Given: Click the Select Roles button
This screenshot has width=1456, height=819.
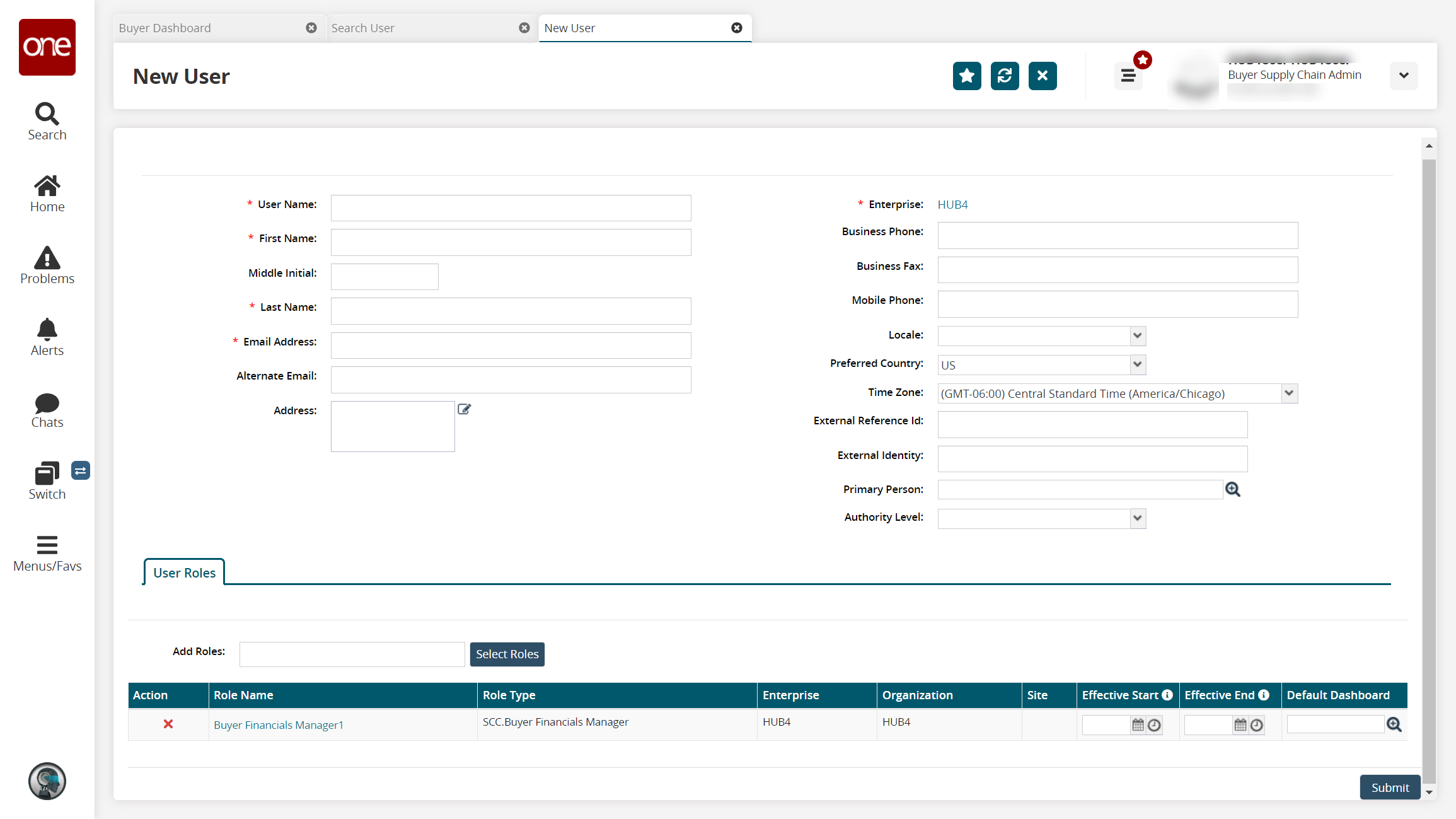Looking at the screenshot, I should coord(507,654).
